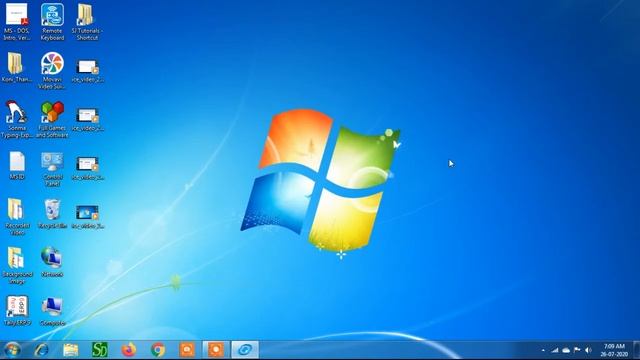Open Windows Explorer from the taskbar
Viewport: 640px width, 360px height.
tap(71, 350)
